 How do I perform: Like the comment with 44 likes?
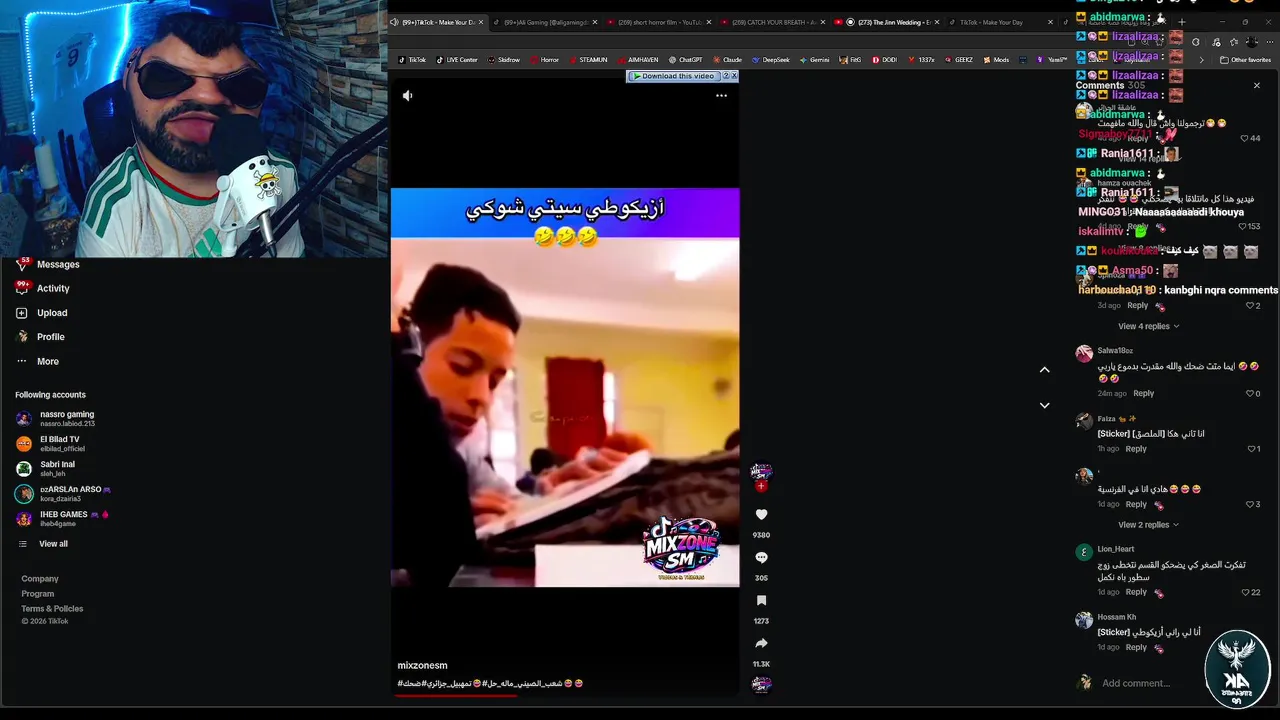pos(1245,138)
